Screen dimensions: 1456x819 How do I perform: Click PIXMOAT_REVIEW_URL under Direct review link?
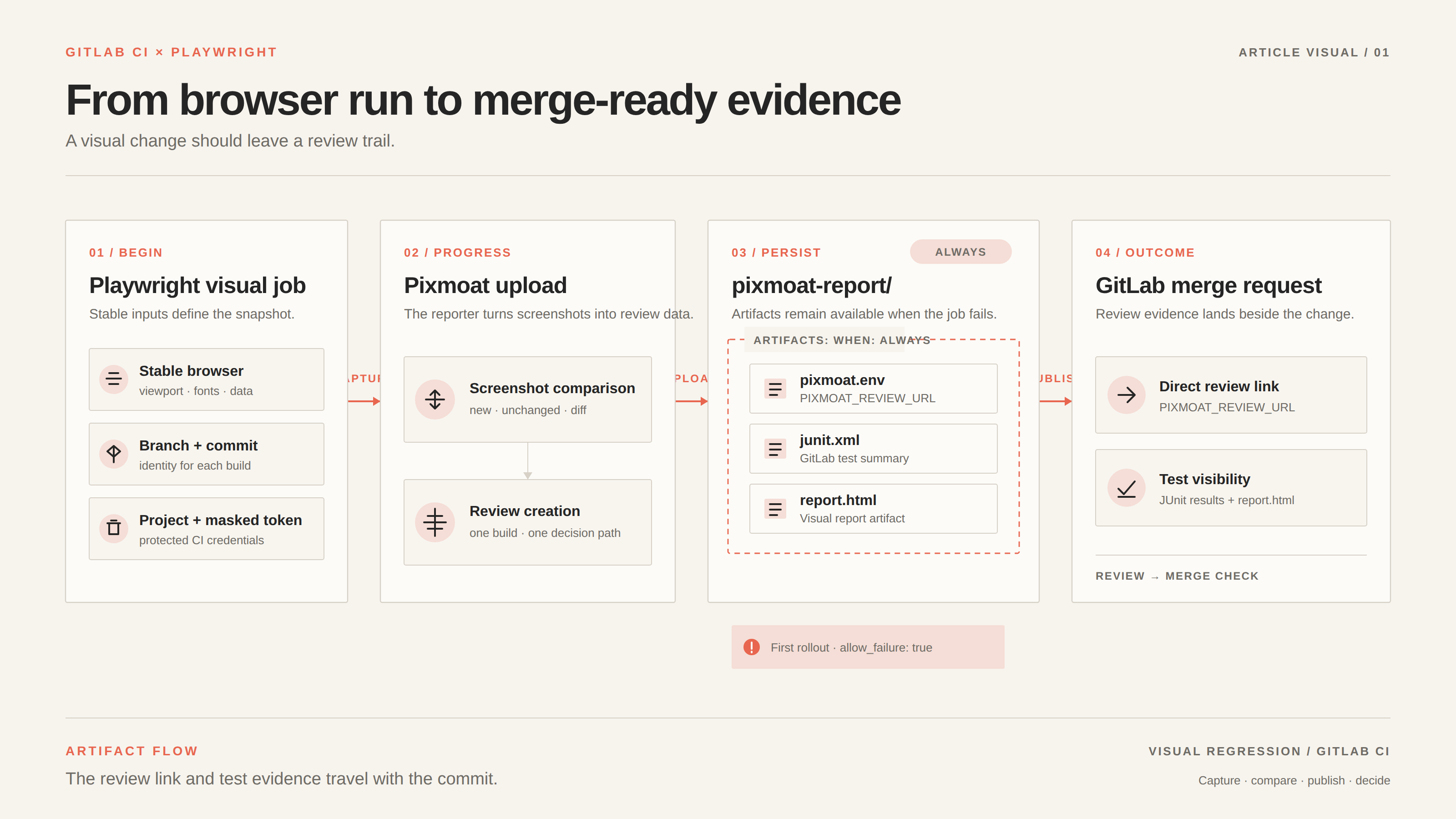pos(1227,408)
